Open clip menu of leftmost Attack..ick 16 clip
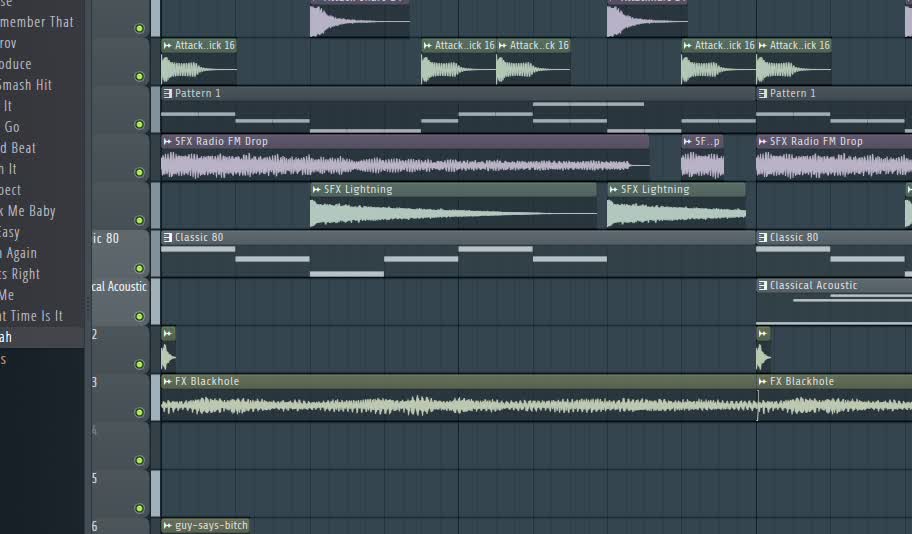 168,45
